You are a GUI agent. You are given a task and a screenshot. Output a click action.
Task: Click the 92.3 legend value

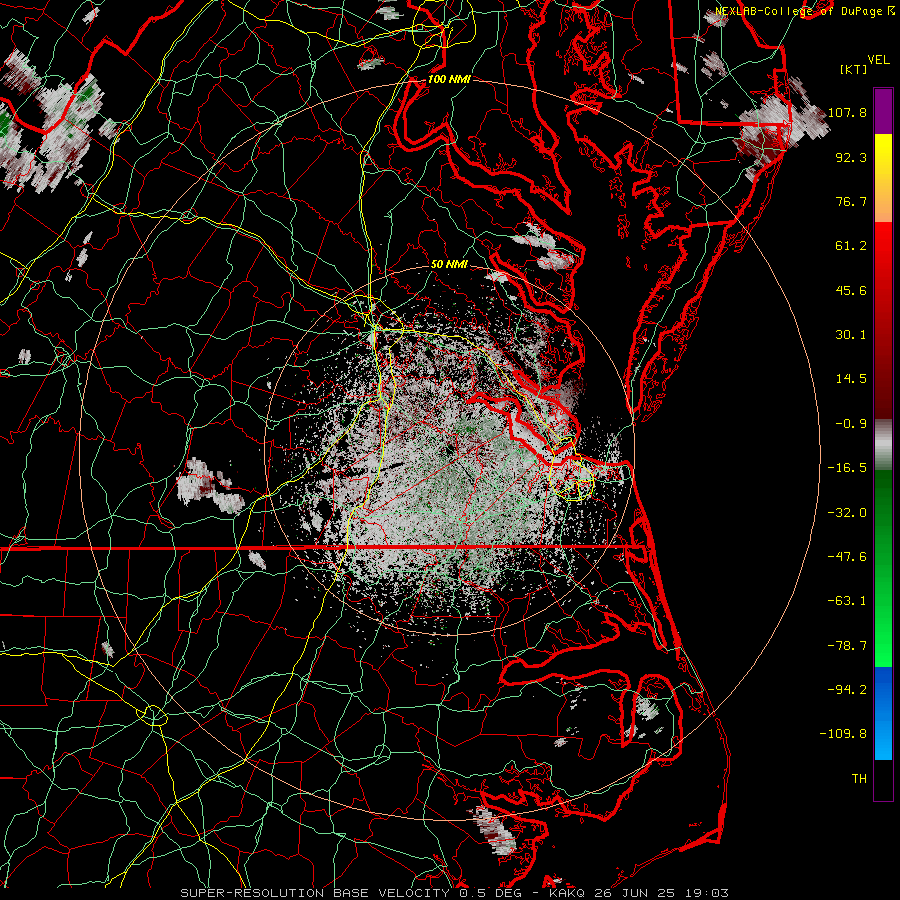851,157
